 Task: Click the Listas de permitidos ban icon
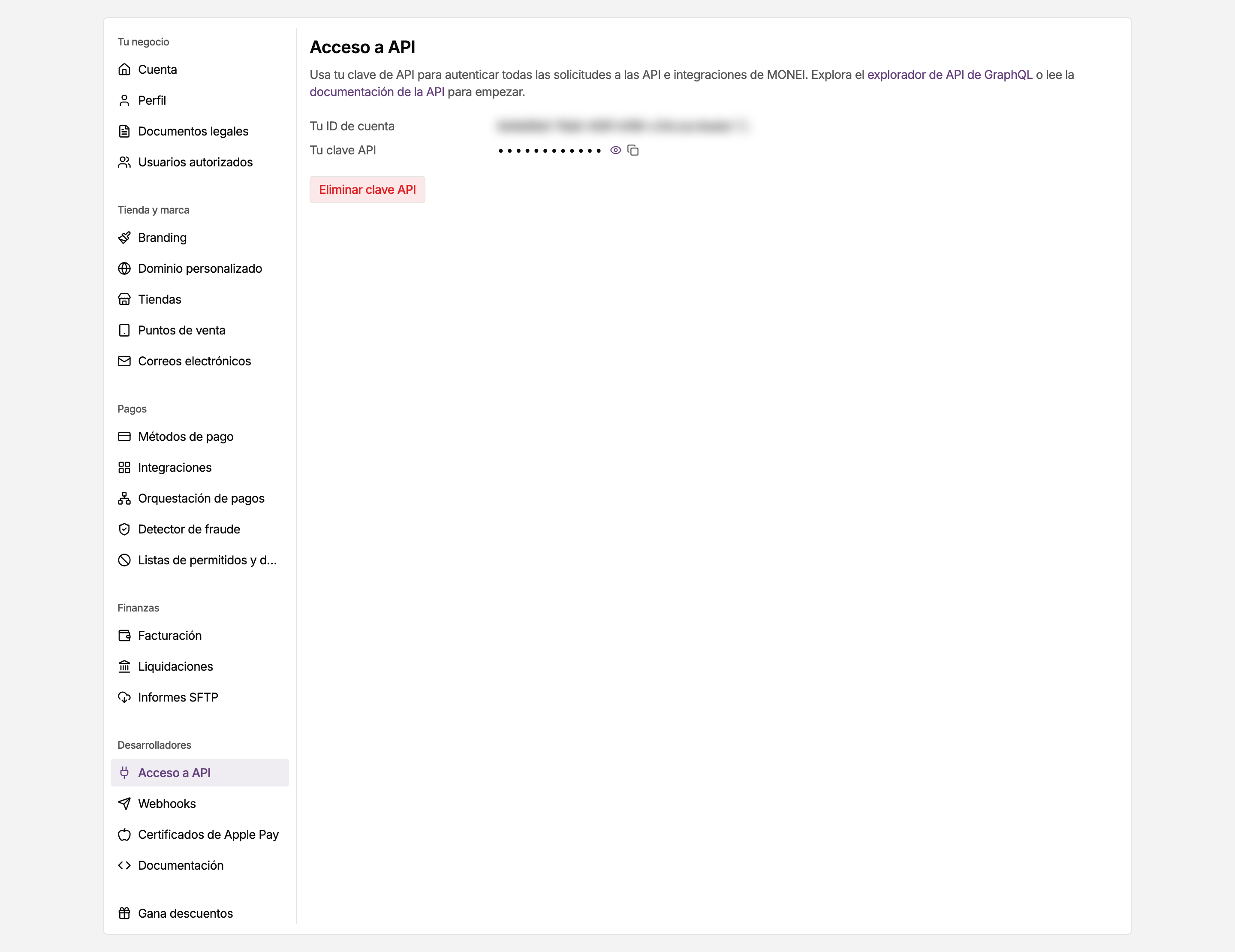point(124,560)
